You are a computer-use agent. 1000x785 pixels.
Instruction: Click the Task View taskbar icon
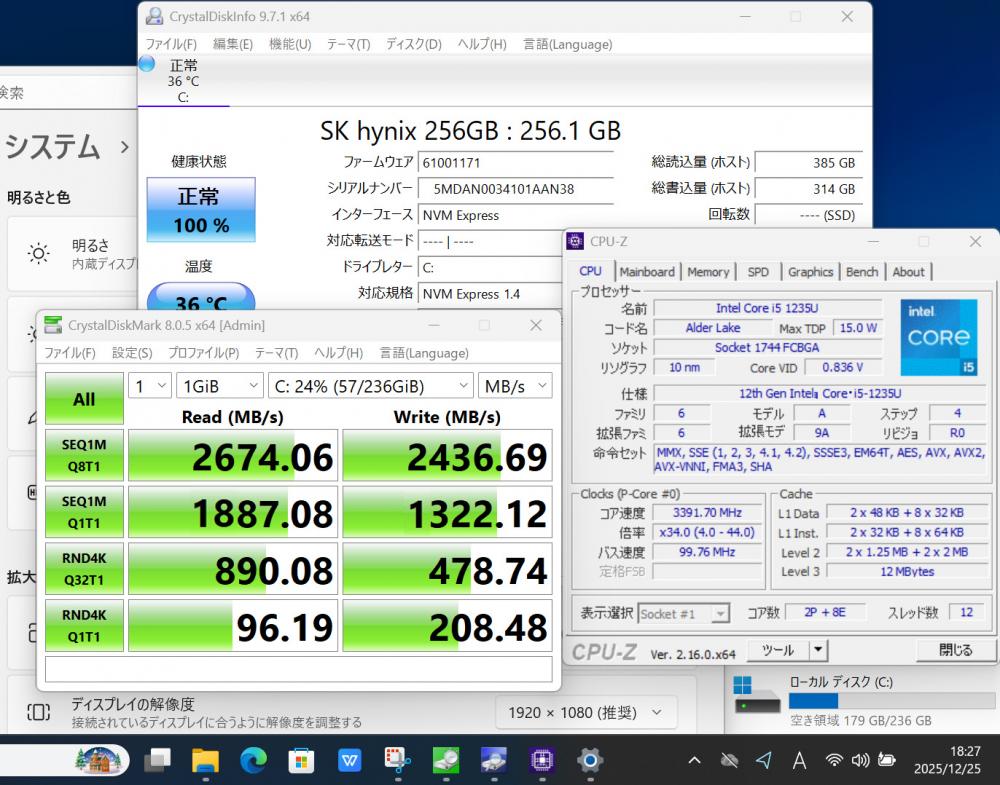click(x=157, y=761)
